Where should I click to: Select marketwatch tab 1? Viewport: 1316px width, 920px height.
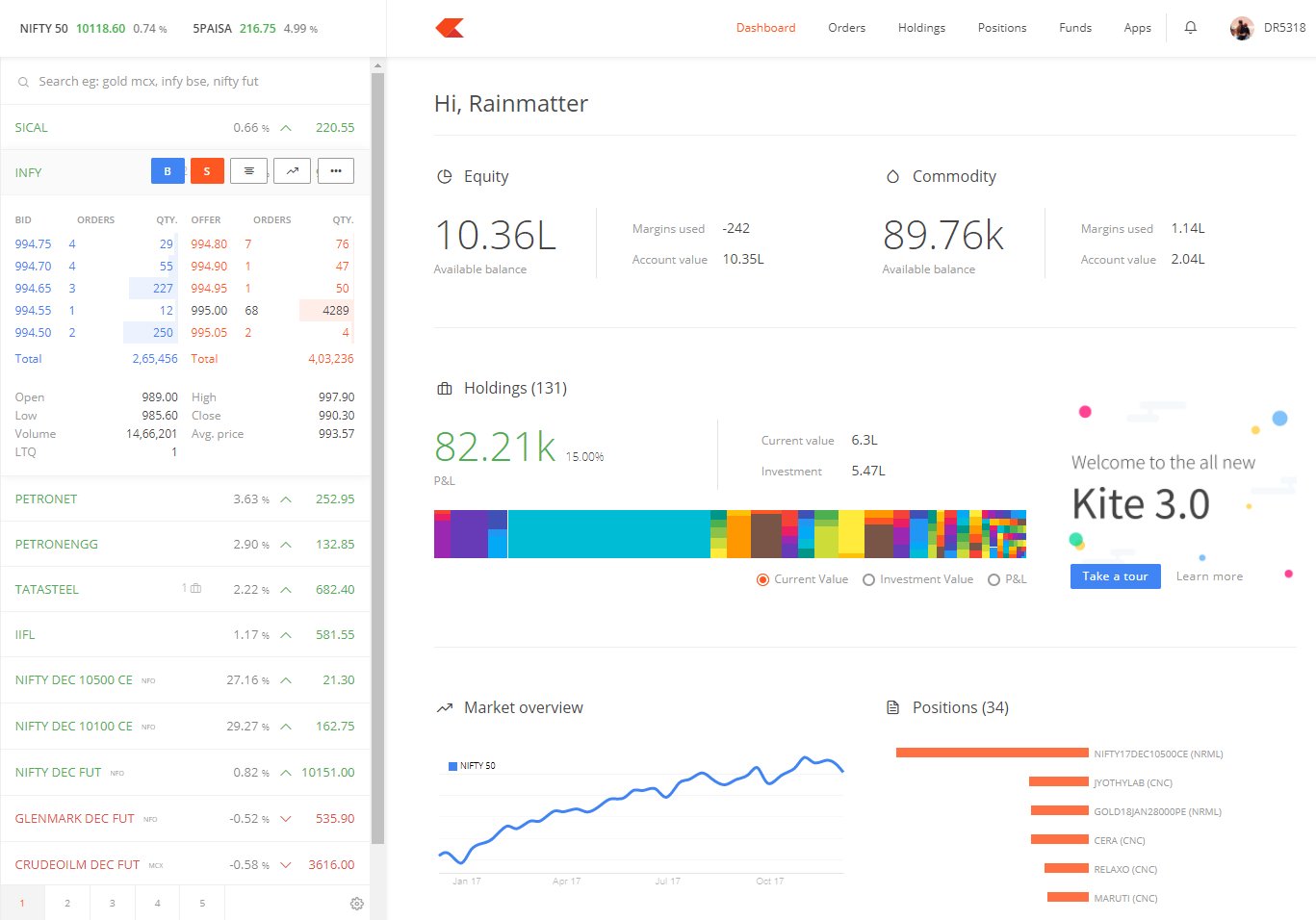(x=22, y=903)
